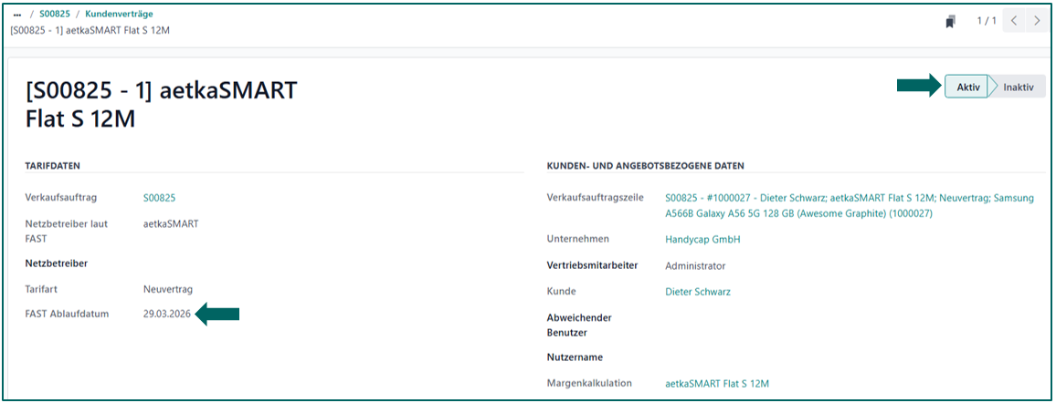Open the Margenkalkulation aetkaSMART Flat S 12M link
Screen dimensions: 1056x403
717,383
